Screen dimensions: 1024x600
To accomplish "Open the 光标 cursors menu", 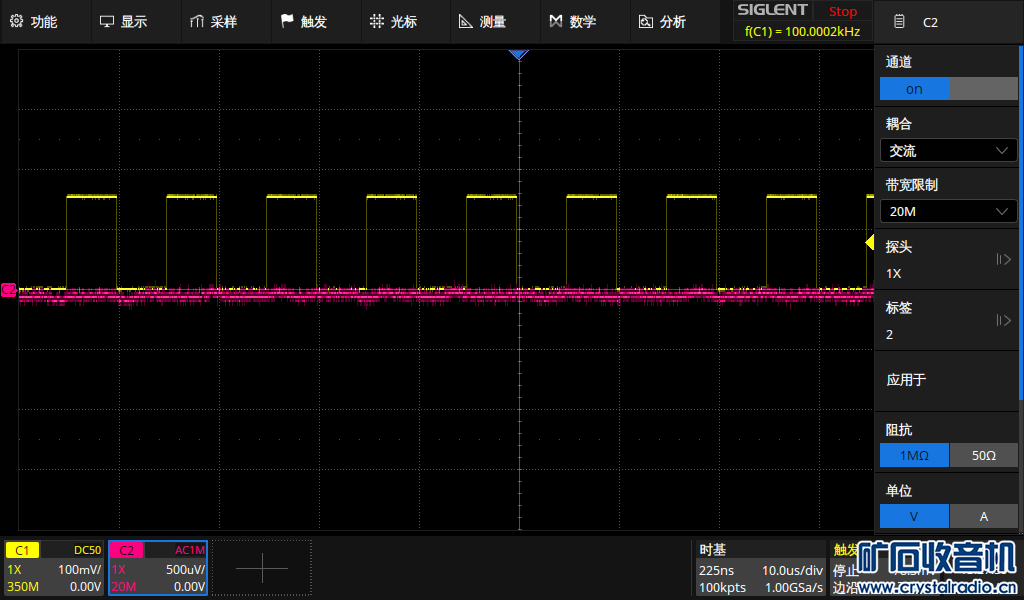I will [x=393, y=22].
